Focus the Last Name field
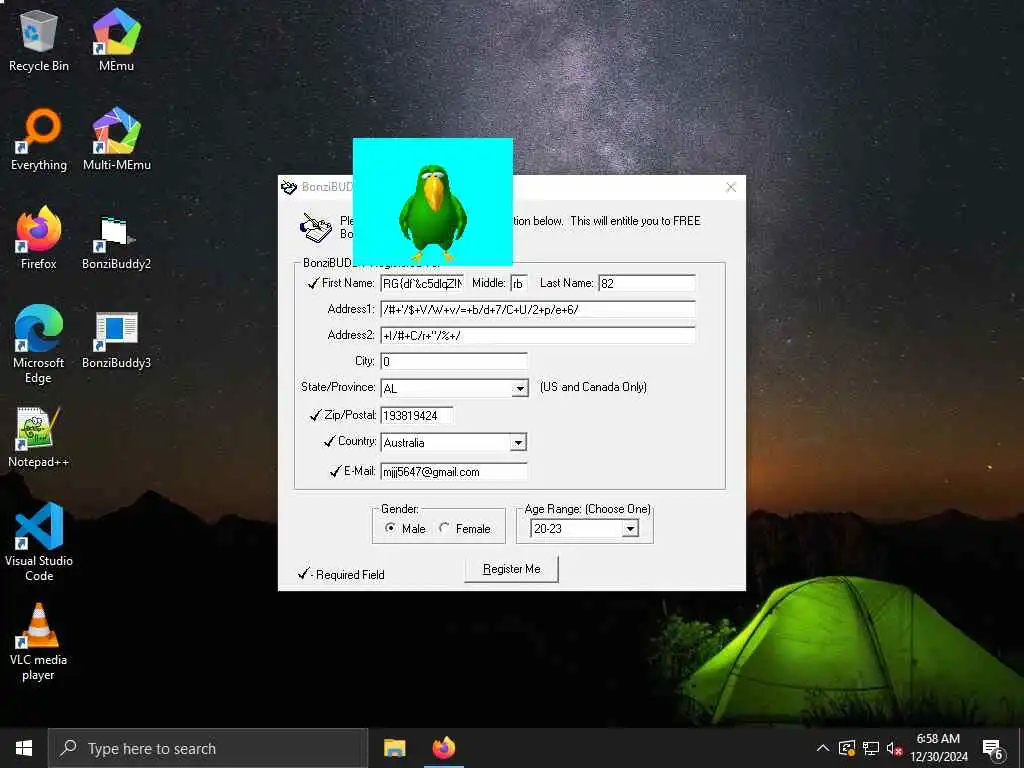 point(647,283)
